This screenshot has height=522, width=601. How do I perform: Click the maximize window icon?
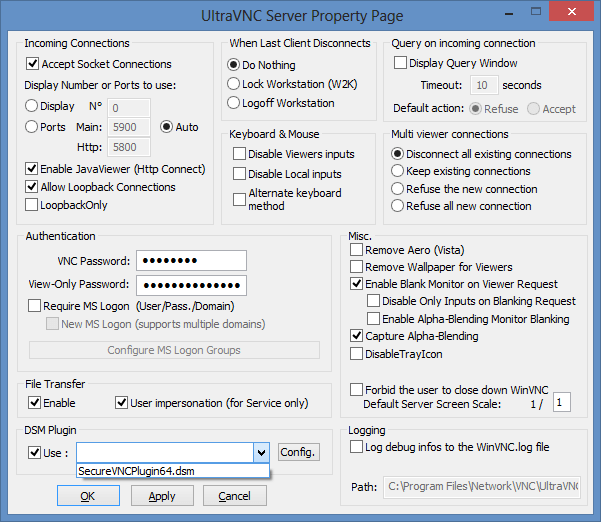(536, 11)
